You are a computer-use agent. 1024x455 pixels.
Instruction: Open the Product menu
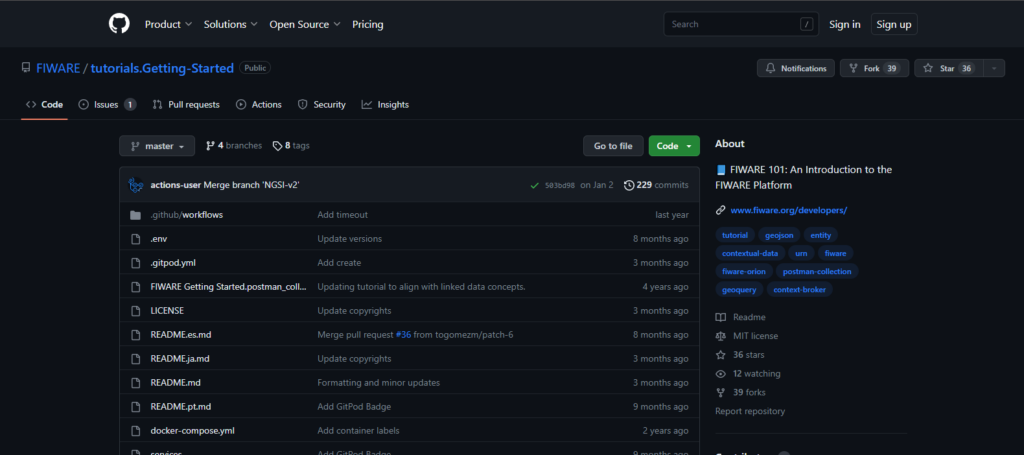coord(168,24)
